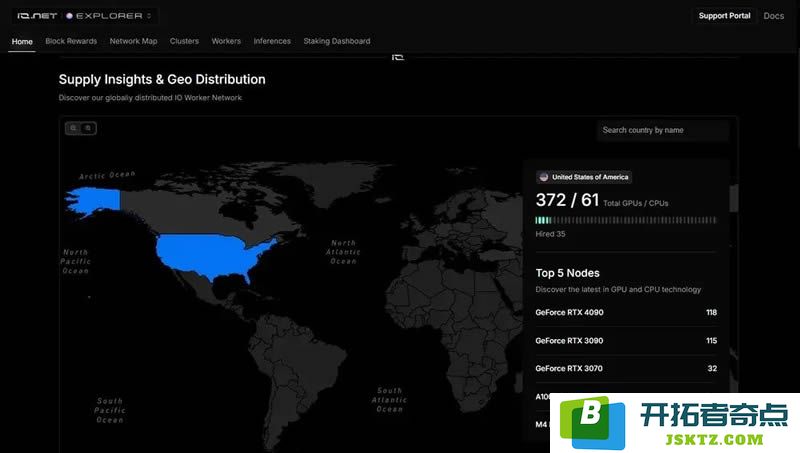Viewport: 800px width, 453px height.
Task: Click the United States of America country chip
Action: (584, 177)
